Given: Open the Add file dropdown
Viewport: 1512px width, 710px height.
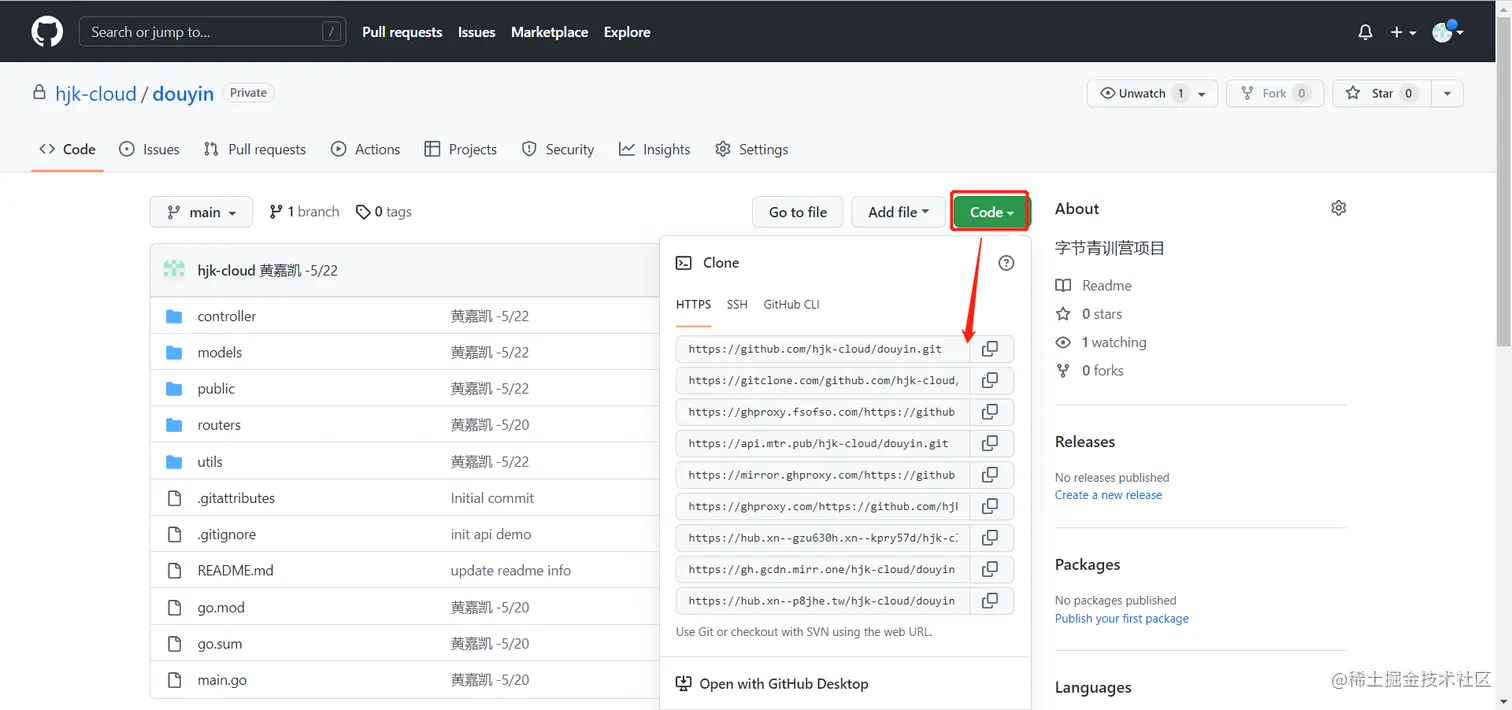Looking at the screenshot, I should click(x=898, y=212).
